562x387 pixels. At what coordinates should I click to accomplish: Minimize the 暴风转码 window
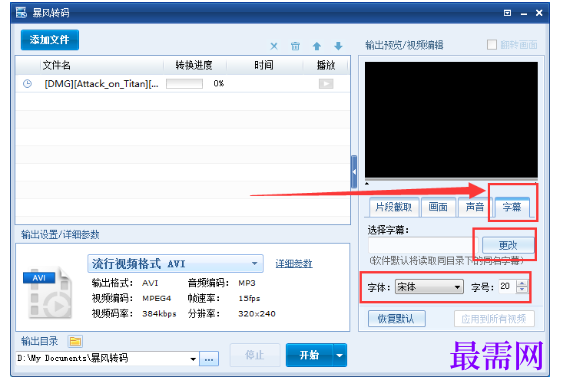click(524, 14)
